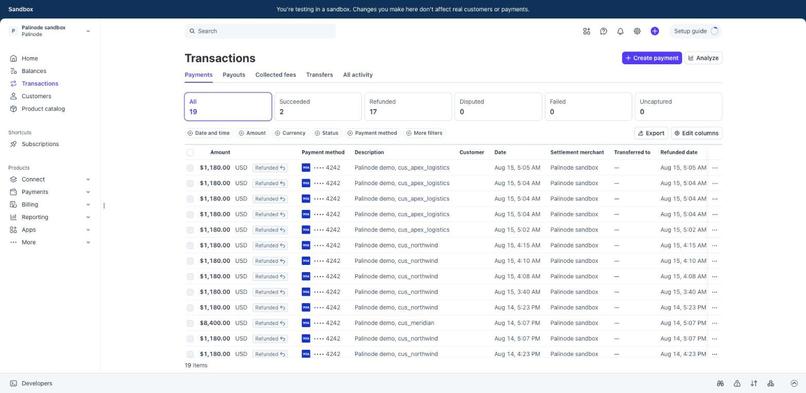806x393 pixels.
Task: Open the more menu for the Aug 15, 3:40 AM row
Action: (x=715, y=292)
